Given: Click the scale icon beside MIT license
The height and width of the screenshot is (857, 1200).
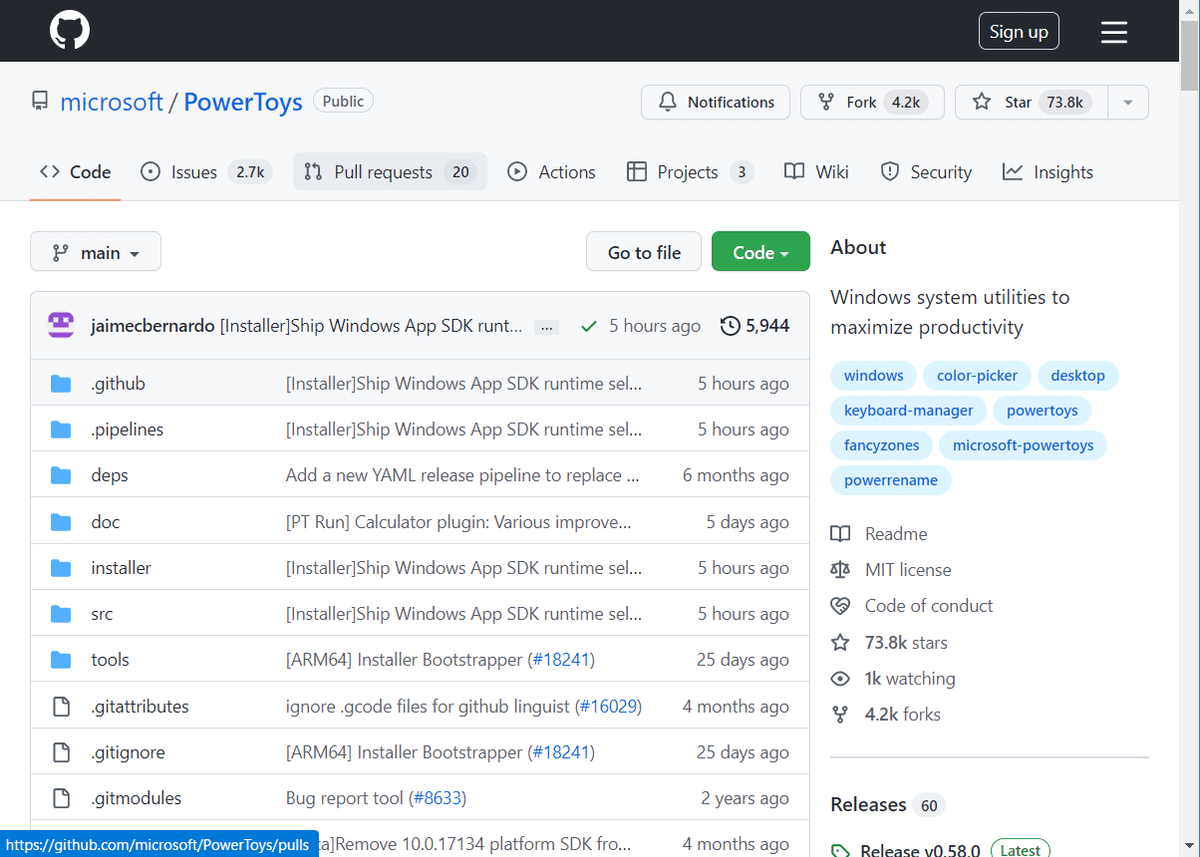Looking at the screenshot, I should coord(841,570).
